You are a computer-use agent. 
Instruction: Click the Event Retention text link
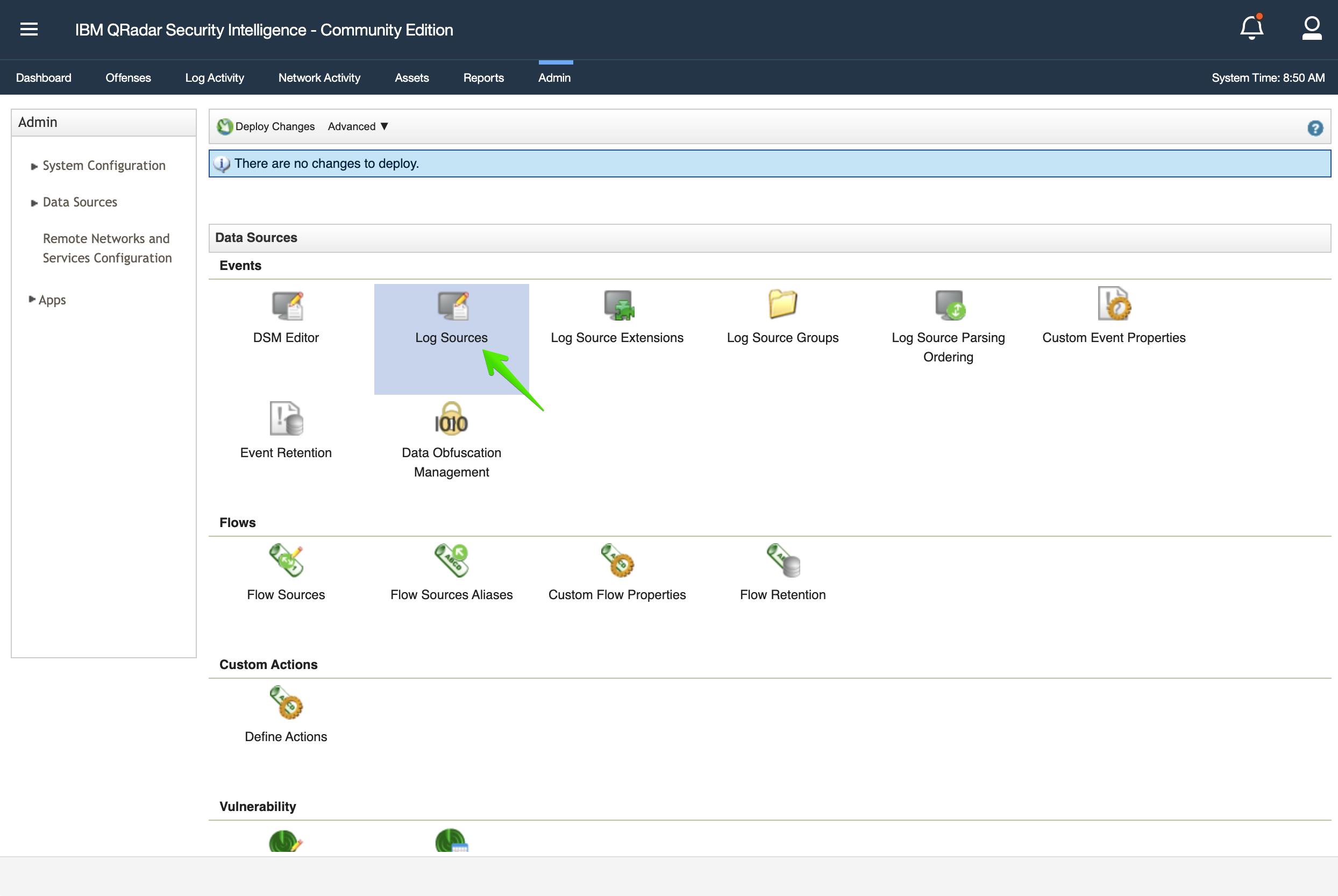pos(286,453)
